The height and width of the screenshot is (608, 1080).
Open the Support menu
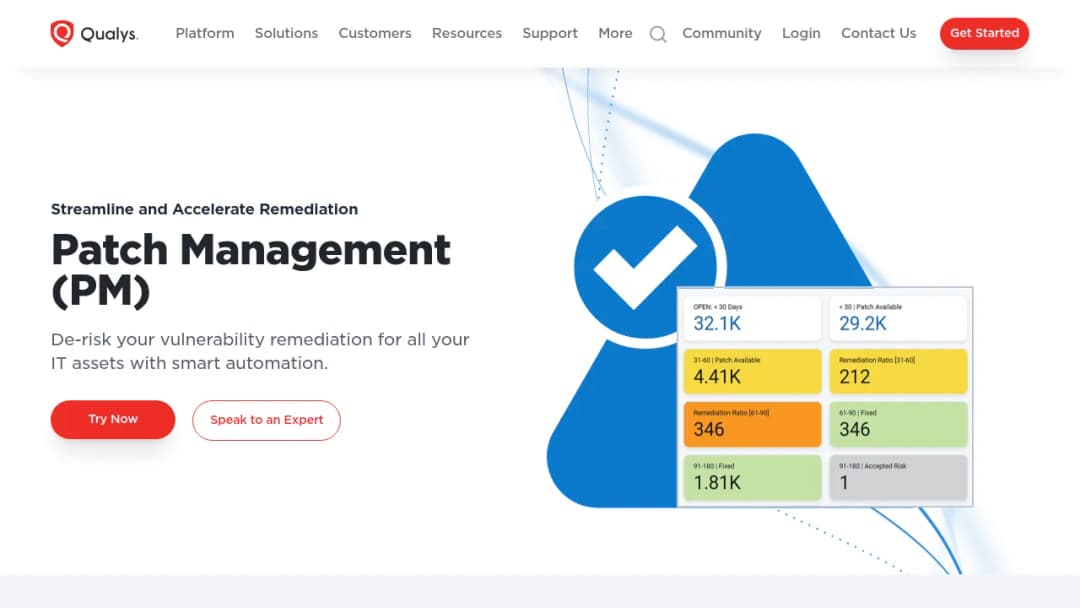[550, 33]
